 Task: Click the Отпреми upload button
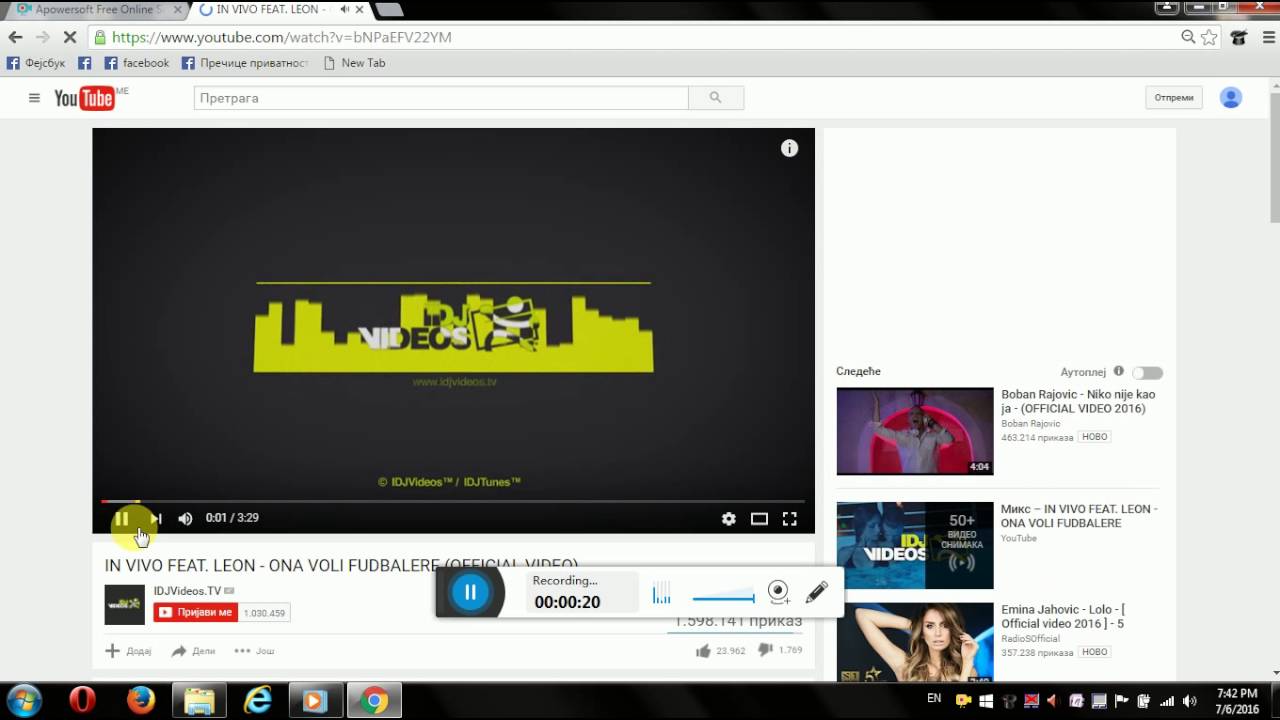click(1174, 98)
